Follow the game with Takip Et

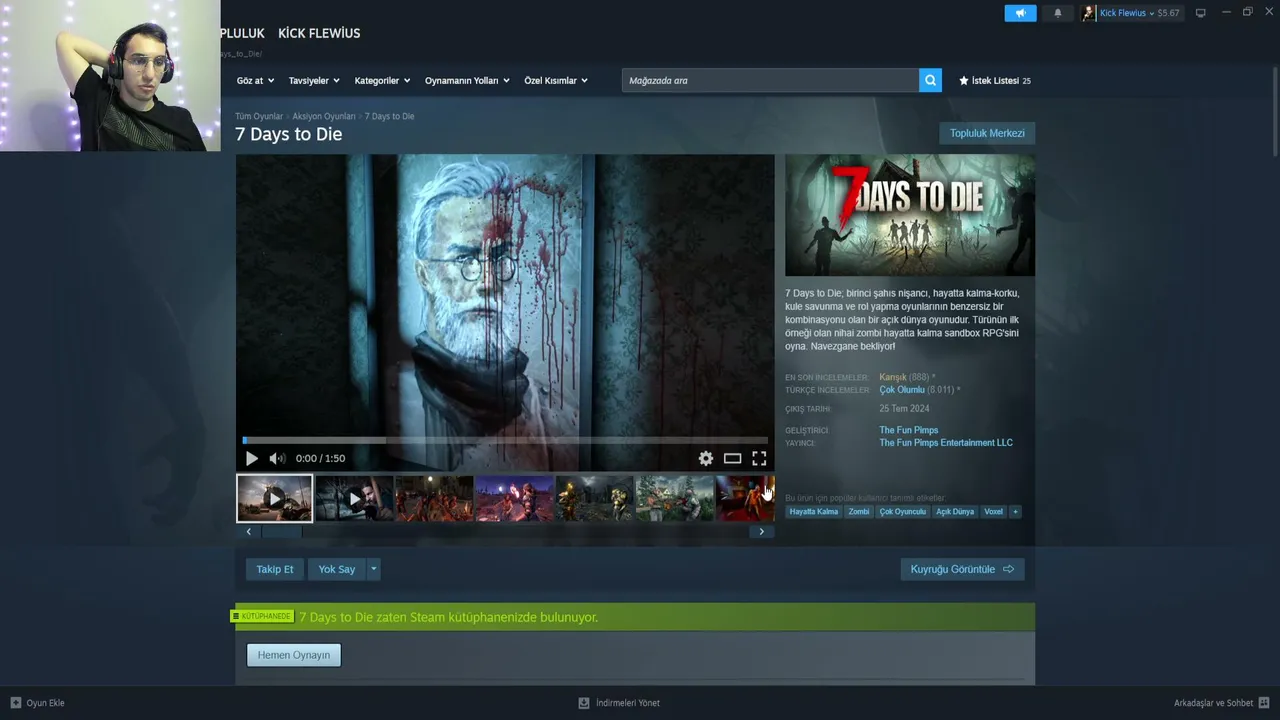(x=275, y=569)
